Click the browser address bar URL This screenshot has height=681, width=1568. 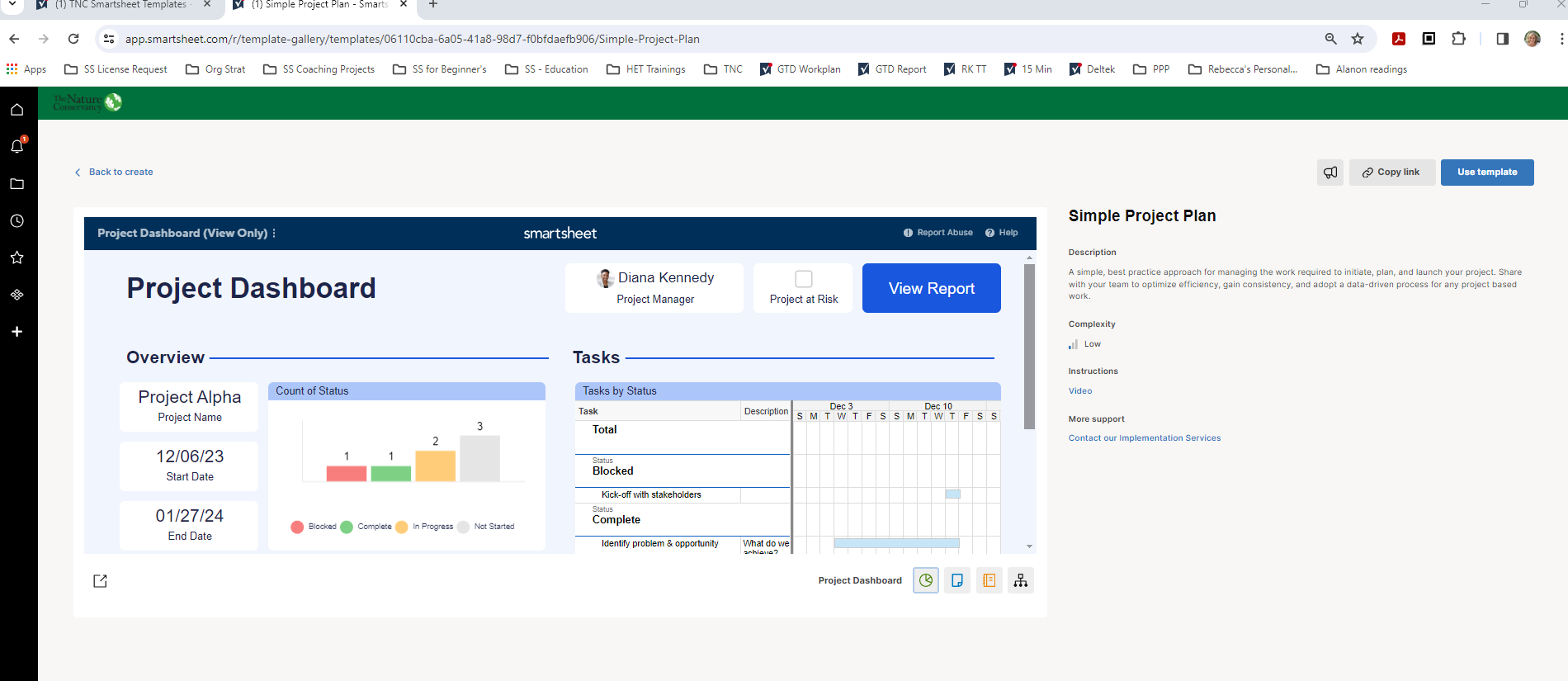click(x=413, y=39)
